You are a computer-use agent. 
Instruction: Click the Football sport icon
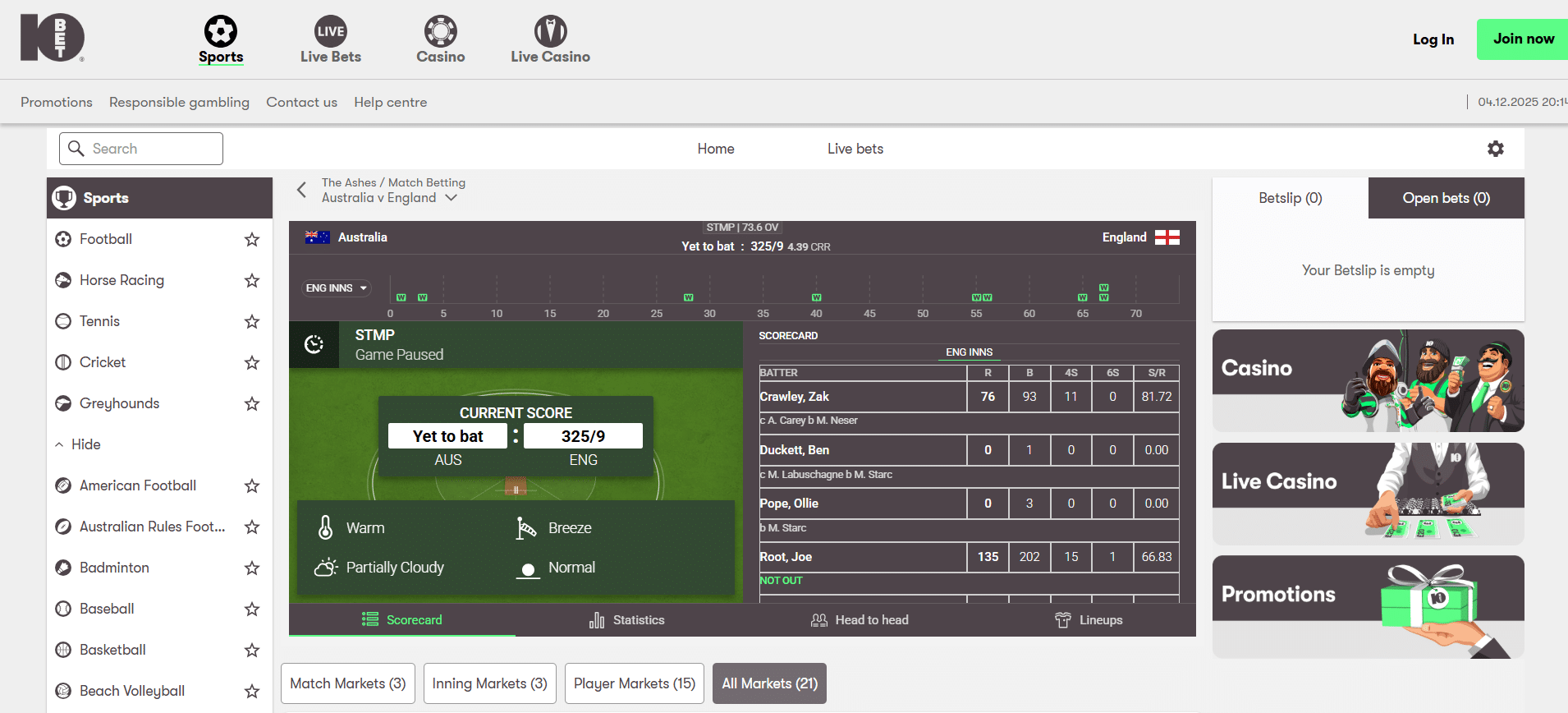point(63,239)
